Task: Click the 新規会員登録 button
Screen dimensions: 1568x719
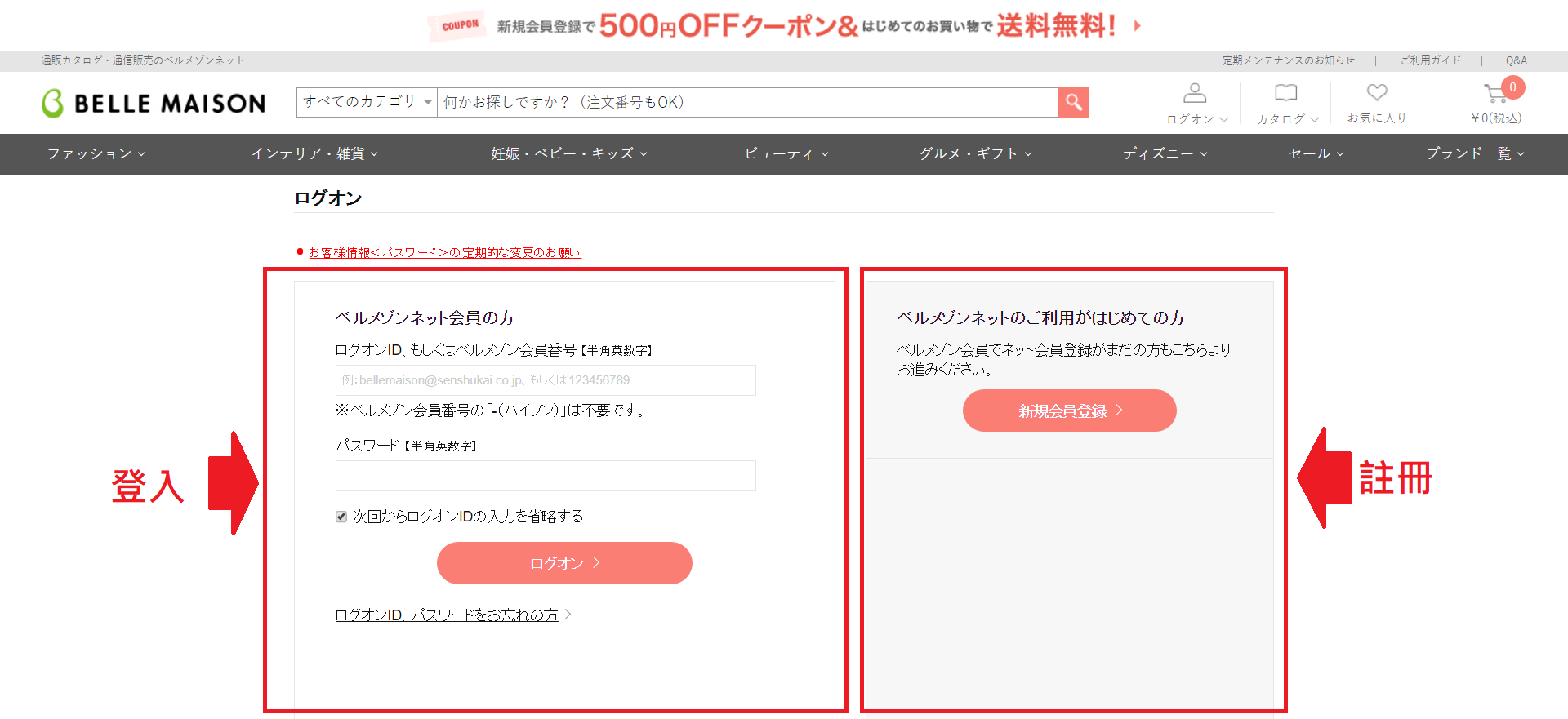Action: (1069, 411)
